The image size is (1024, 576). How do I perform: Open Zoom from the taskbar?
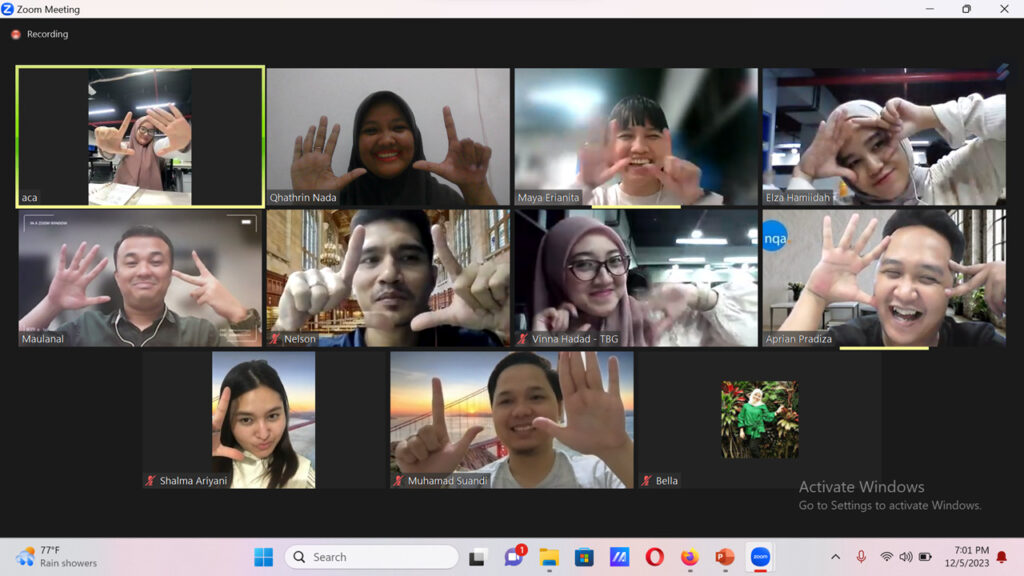760,557
